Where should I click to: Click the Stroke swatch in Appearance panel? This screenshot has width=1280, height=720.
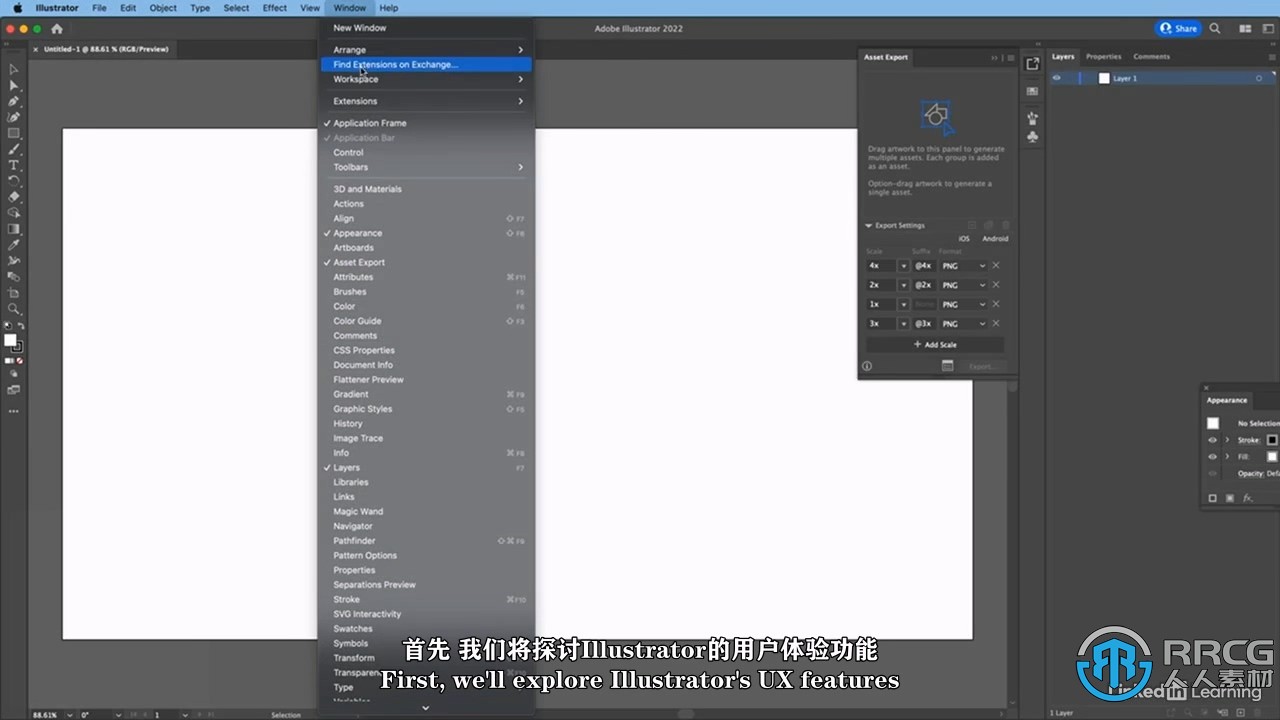[x=1273, y=440]
